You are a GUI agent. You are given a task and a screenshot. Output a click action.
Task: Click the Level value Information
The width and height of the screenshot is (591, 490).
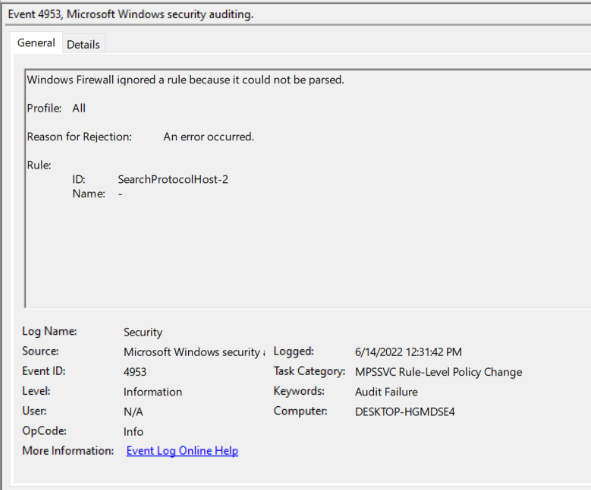pyautogui.click(x=153, y=392)
